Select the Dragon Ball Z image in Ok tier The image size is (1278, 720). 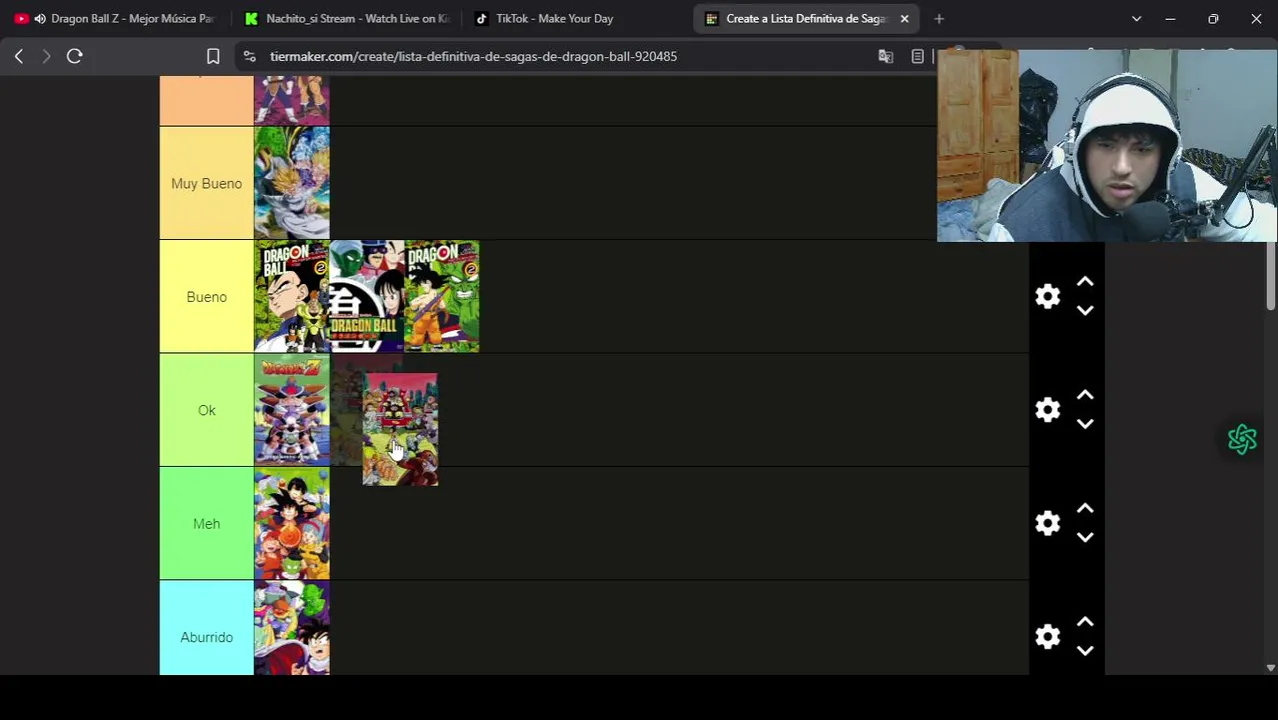[x=292, y=410]
